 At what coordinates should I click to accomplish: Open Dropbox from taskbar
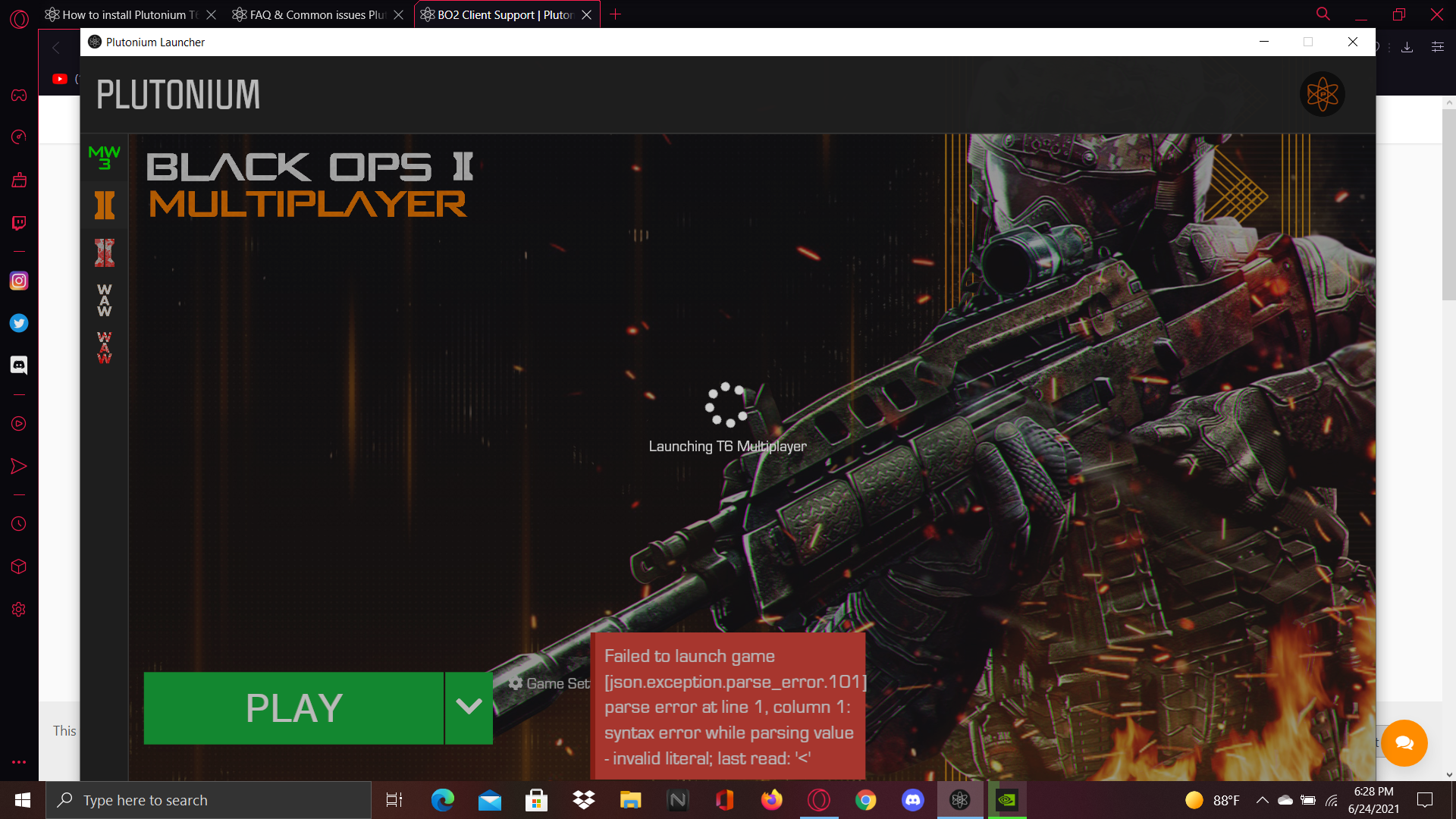point(584,800)
